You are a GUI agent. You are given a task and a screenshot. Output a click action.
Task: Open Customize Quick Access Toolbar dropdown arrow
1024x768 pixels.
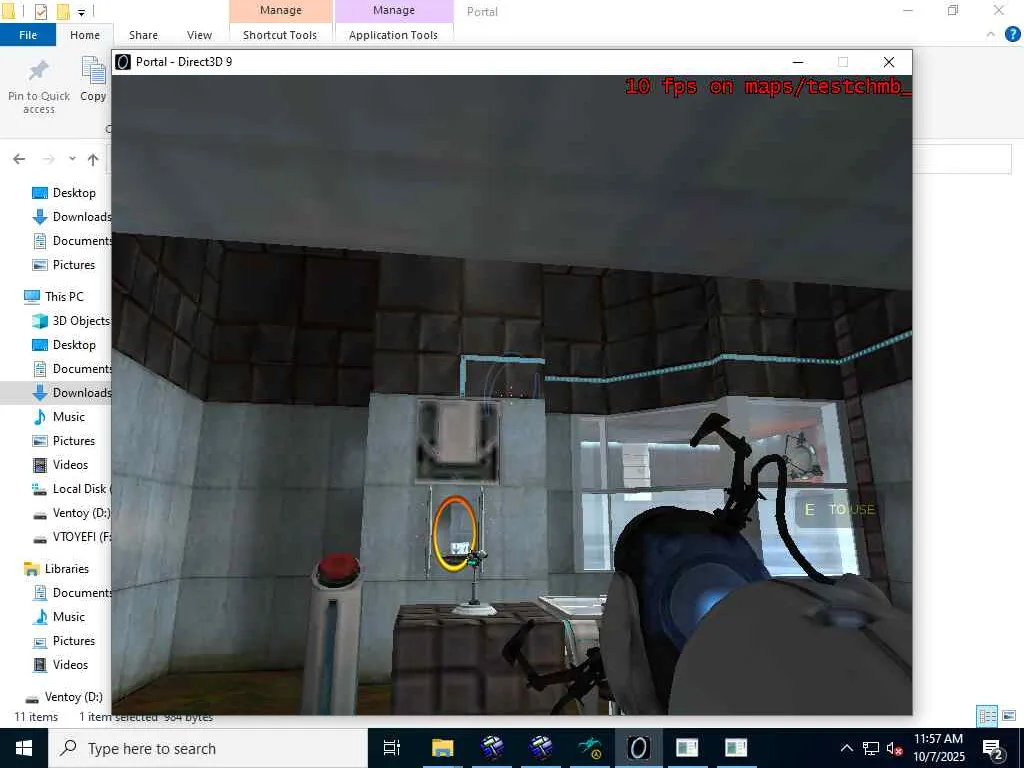[81, 12]
